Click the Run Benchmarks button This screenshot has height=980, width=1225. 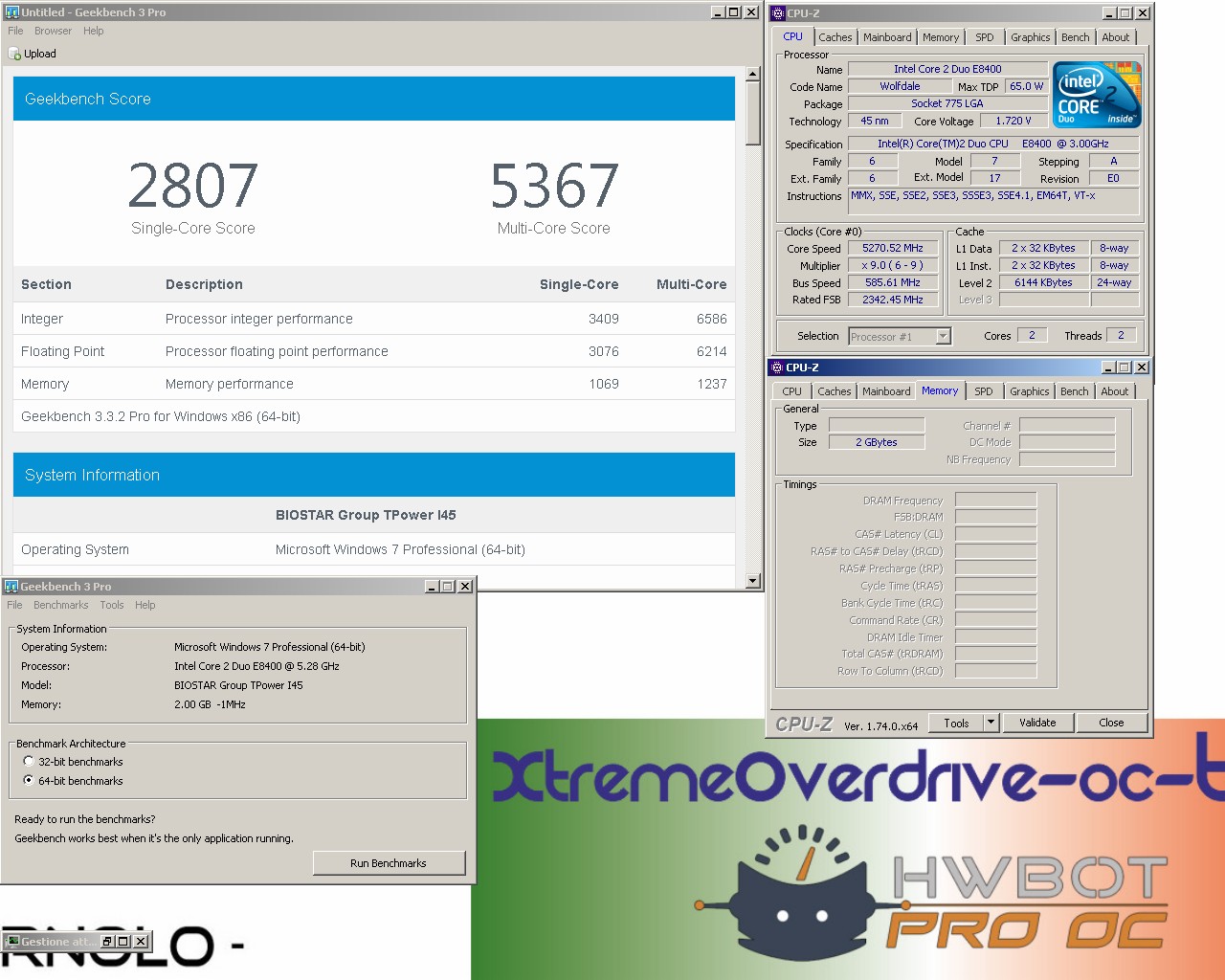389,863
